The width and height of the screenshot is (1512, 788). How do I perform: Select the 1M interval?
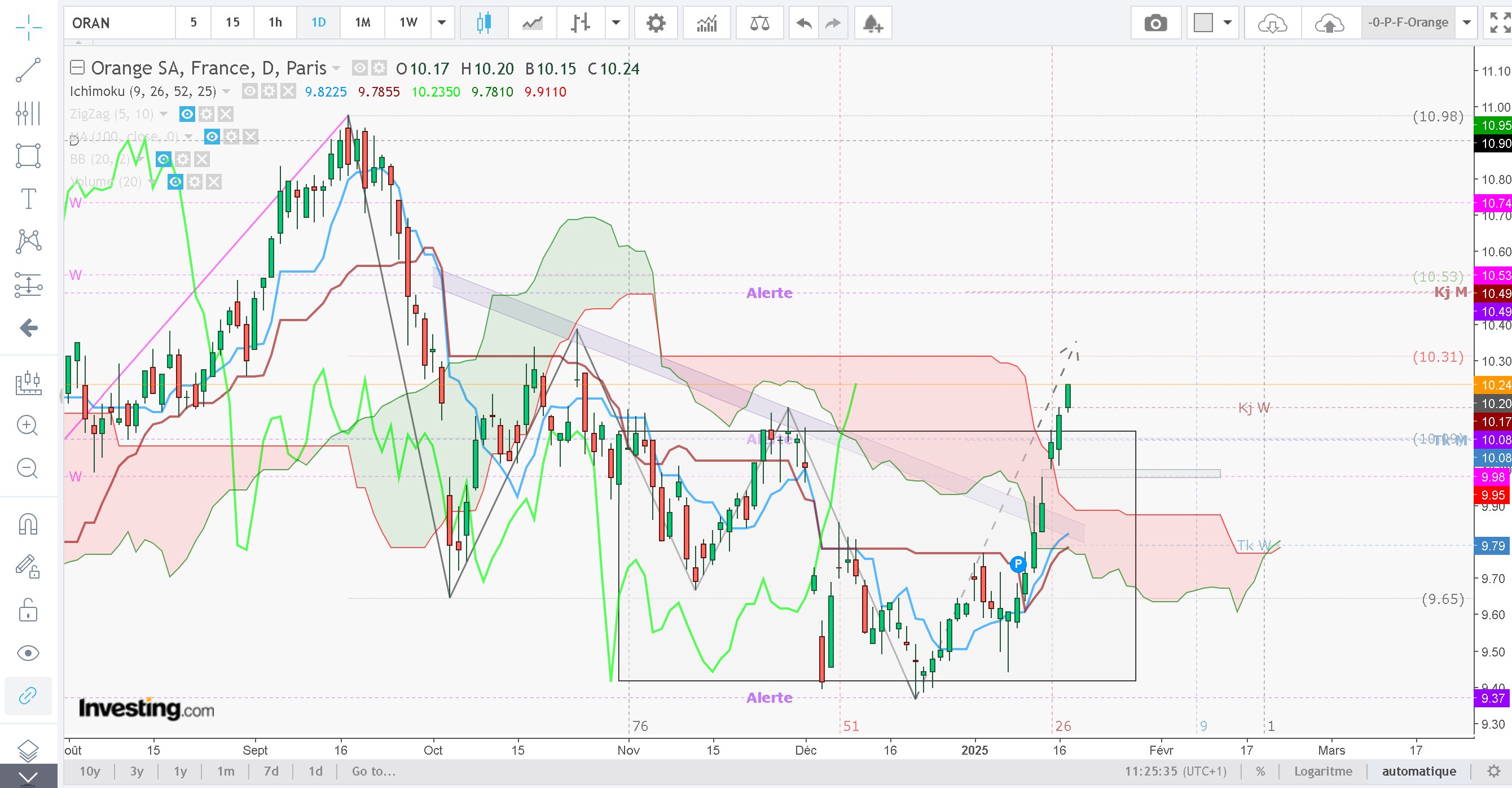click(x=363, y=23)
